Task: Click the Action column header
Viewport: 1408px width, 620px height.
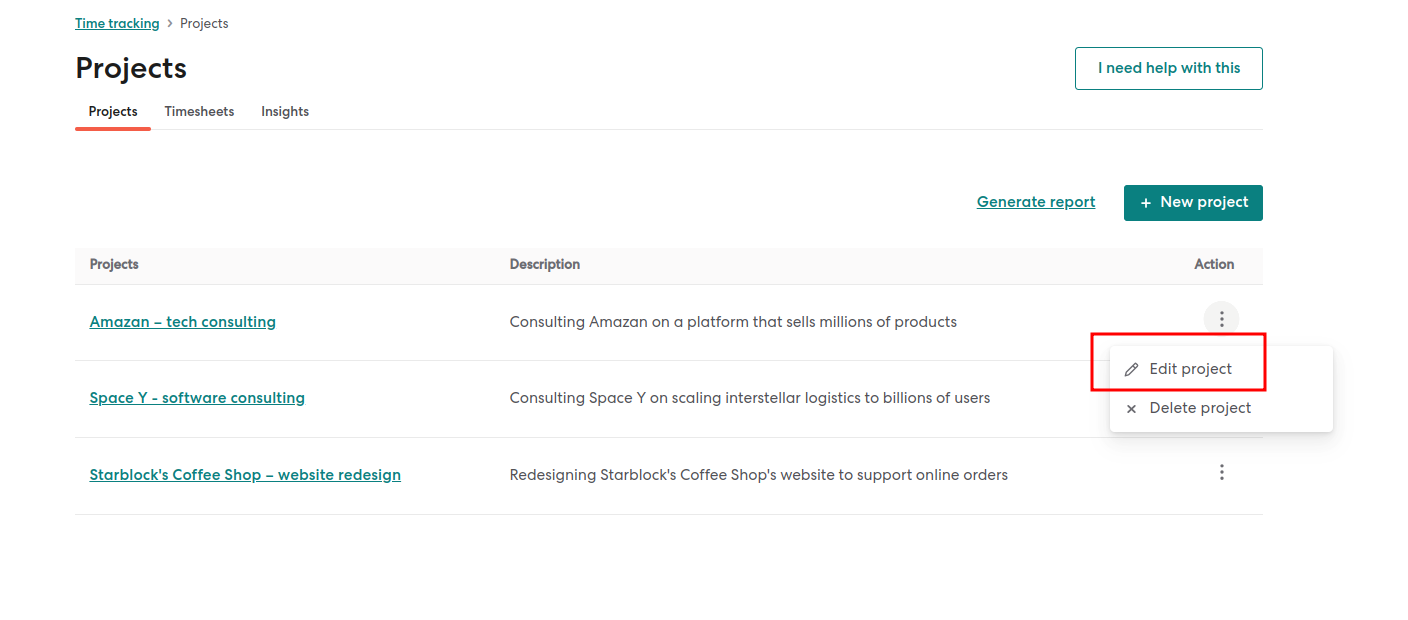Action: (x=1214, y=264)
